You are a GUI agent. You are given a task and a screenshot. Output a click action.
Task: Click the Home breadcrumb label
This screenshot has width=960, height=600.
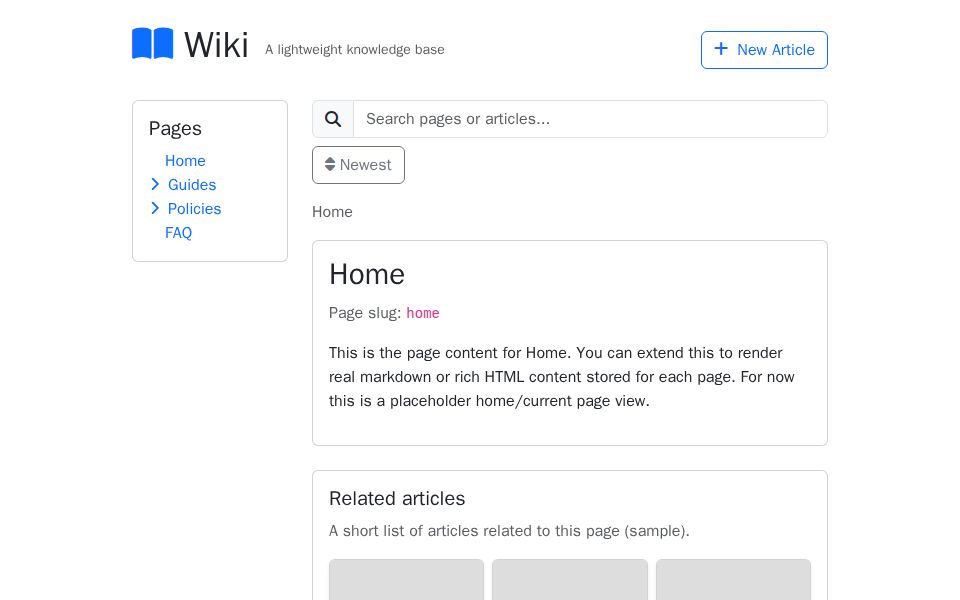[332, 212]
